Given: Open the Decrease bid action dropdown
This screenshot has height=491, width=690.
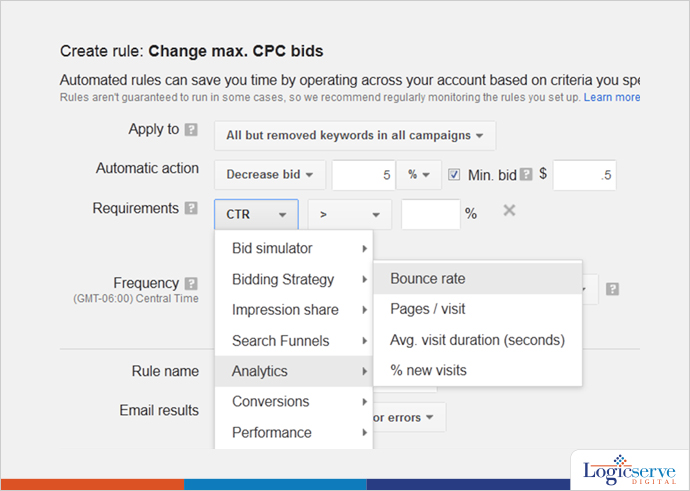Looking at the screenshot, I should click(269, 174).
